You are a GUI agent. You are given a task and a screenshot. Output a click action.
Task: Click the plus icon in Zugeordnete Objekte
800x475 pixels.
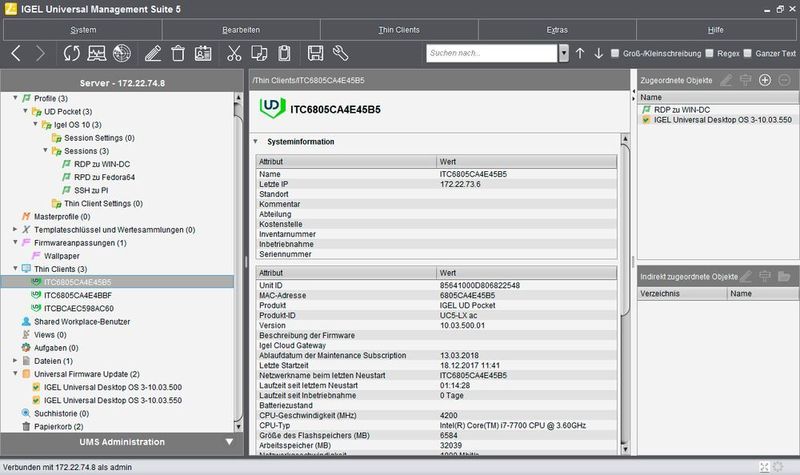coord(765,80)
